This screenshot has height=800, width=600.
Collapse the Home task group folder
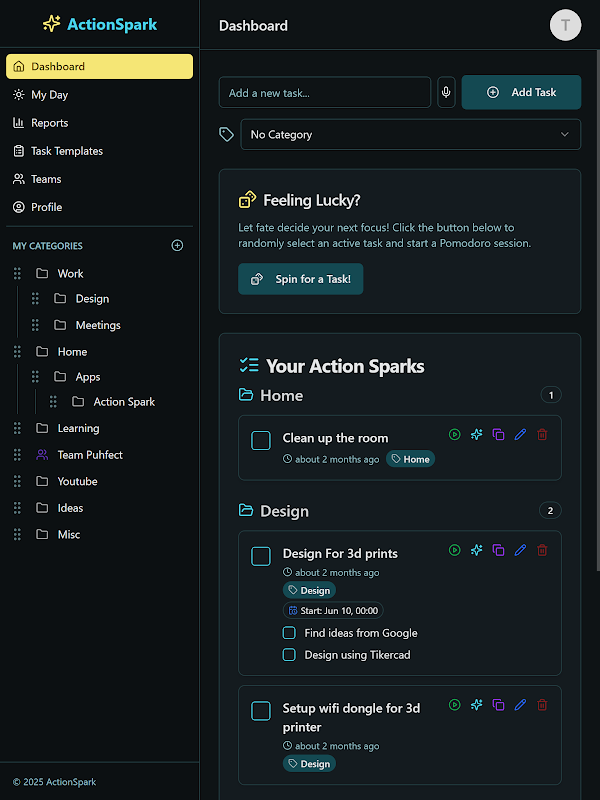(246, 395)
